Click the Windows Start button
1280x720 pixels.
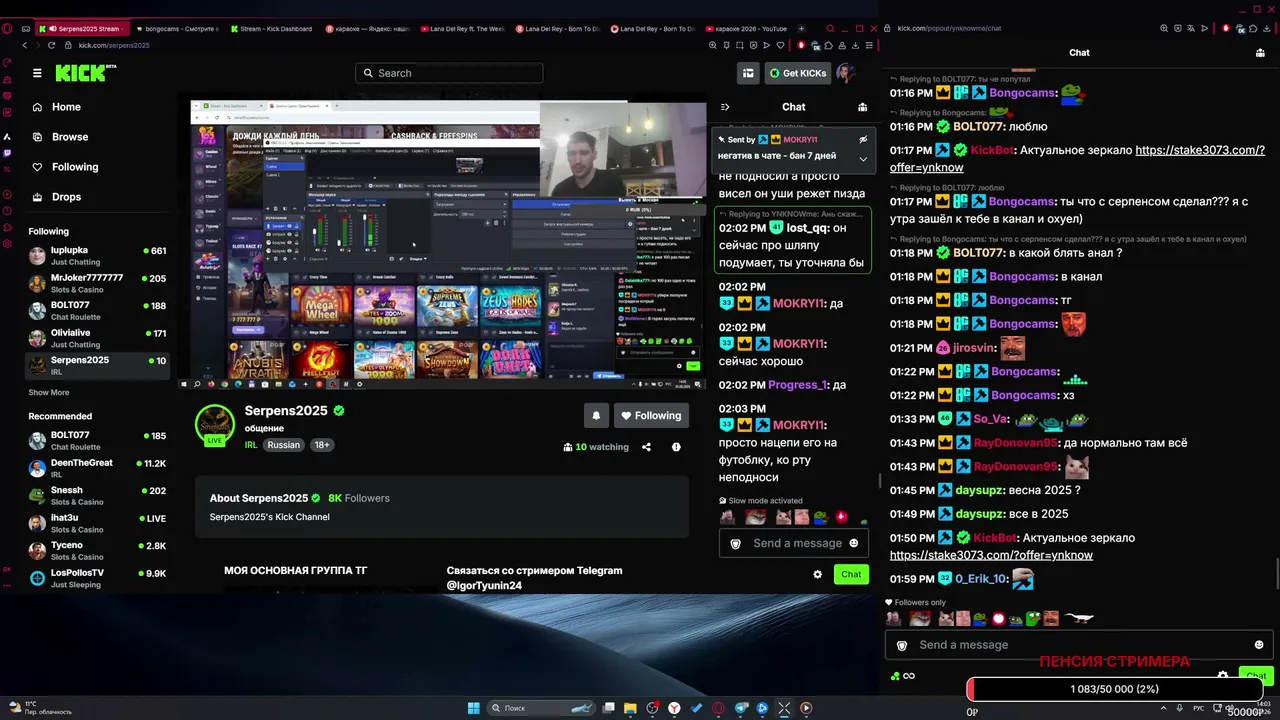[x=473, y=708]
